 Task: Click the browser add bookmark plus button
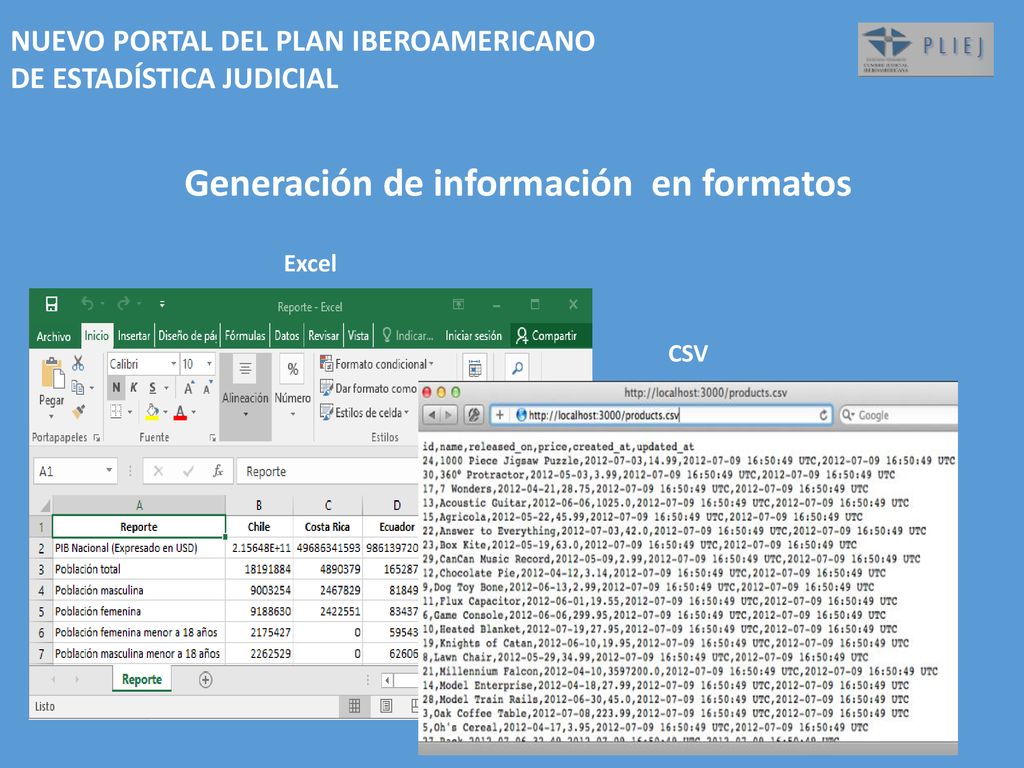tap(500, 415)
